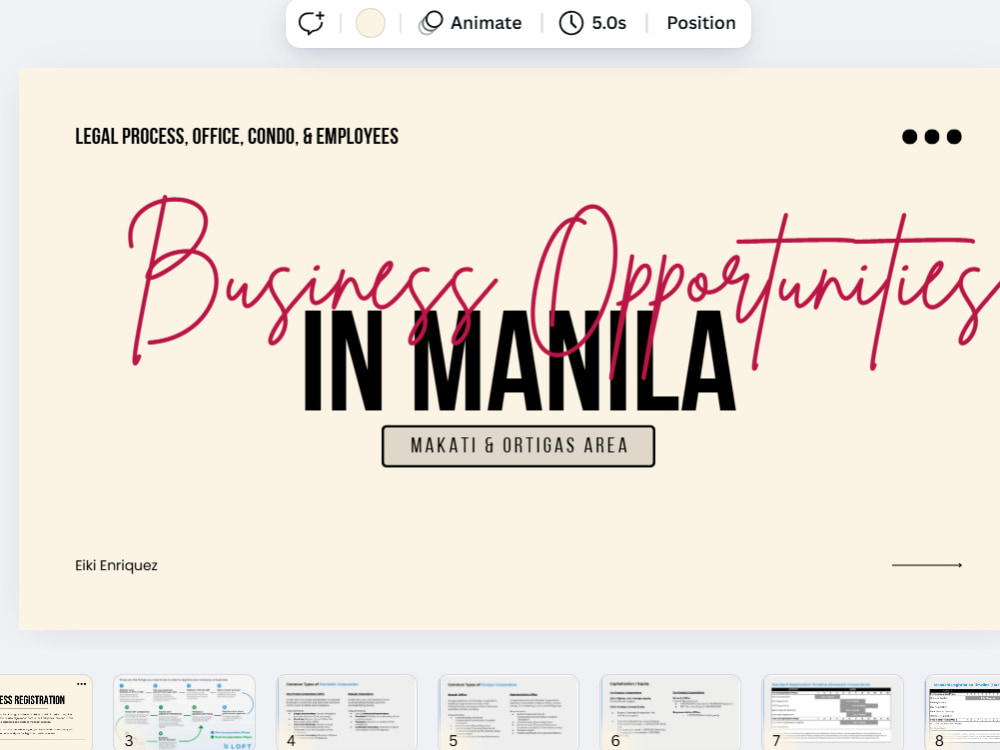Open slide 6 thumbnail
Viewport: 1000px width, 750px height.
[x=671, y=712]
